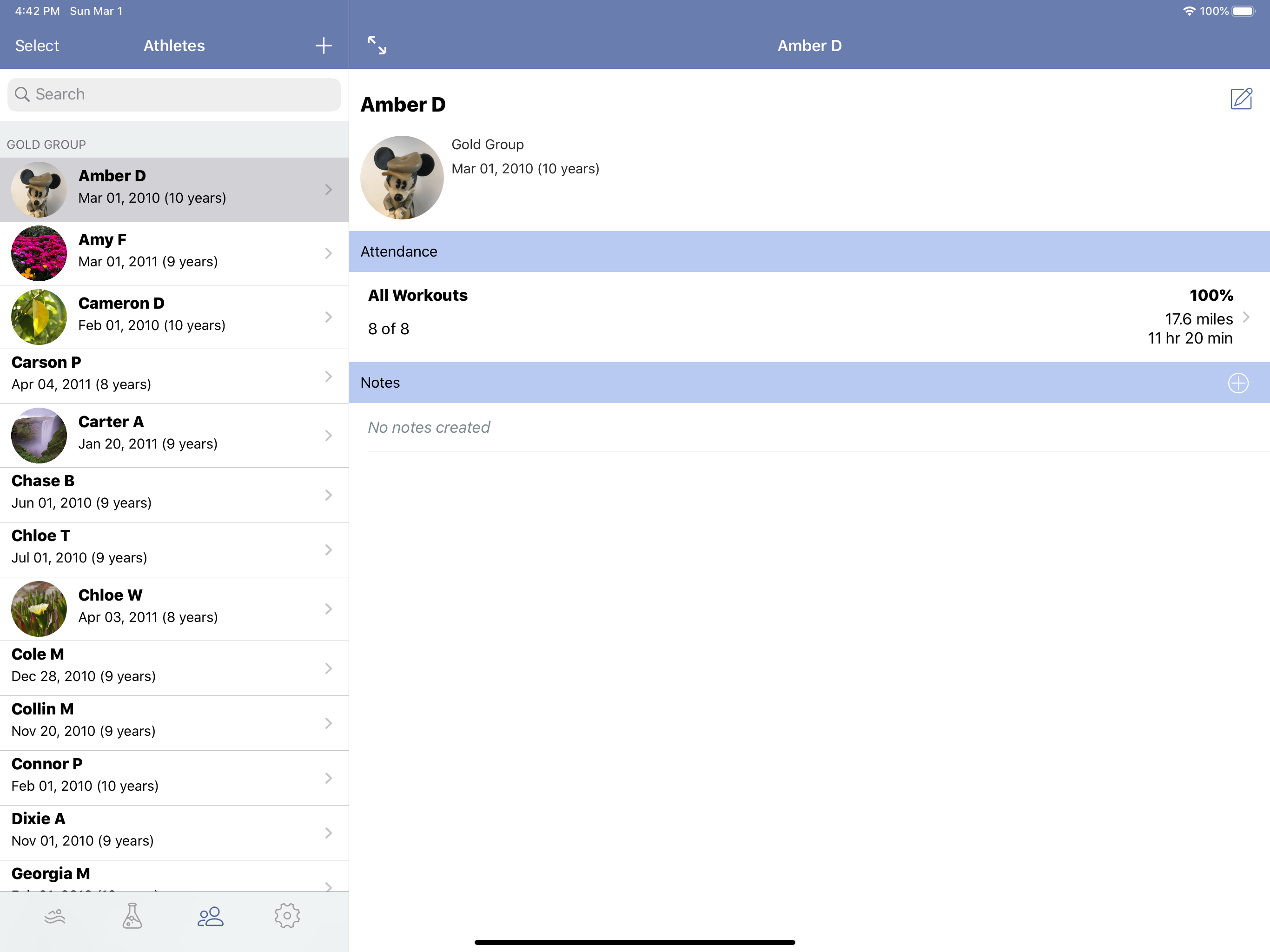1270x952 pixels.
Task: Select Dixie A in Gold Group
Action: (83, 830)
